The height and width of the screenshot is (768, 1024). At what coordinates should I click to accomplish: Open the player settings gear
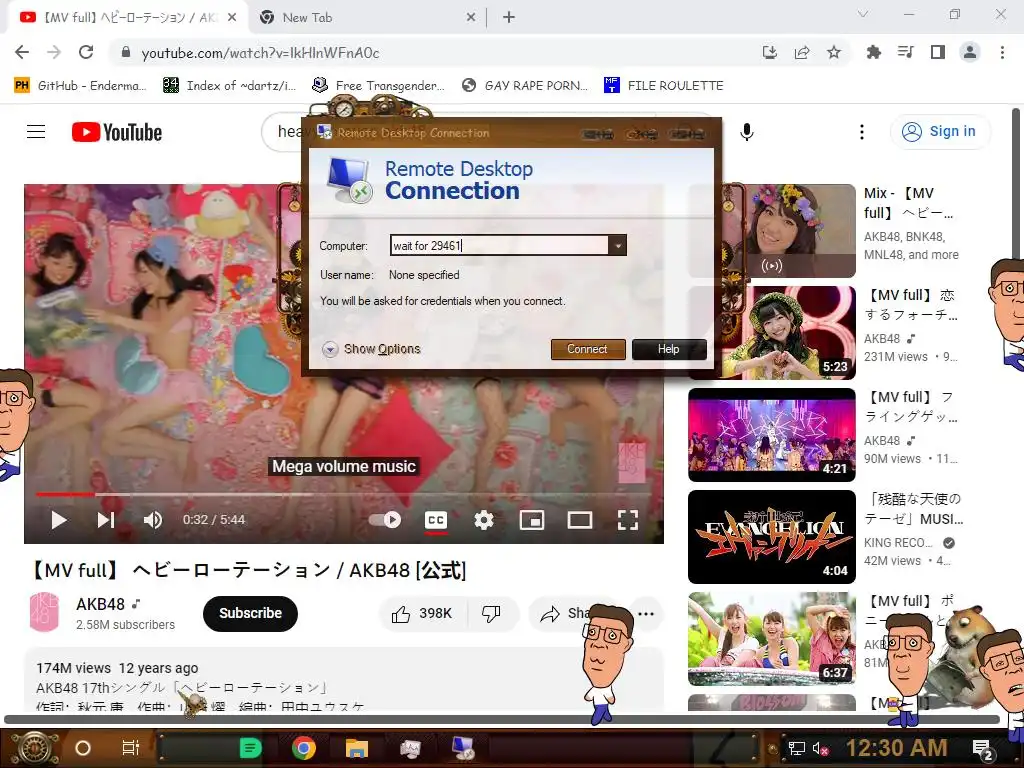483,520
